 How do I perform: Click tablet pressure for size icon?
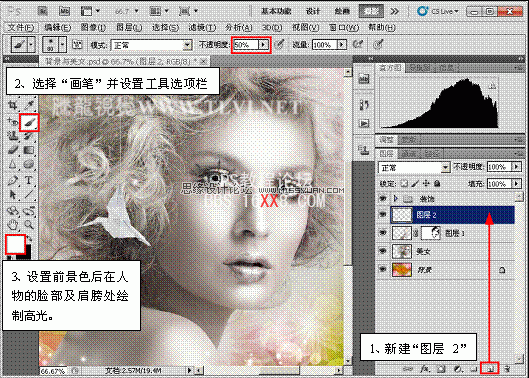pos(379,44)
